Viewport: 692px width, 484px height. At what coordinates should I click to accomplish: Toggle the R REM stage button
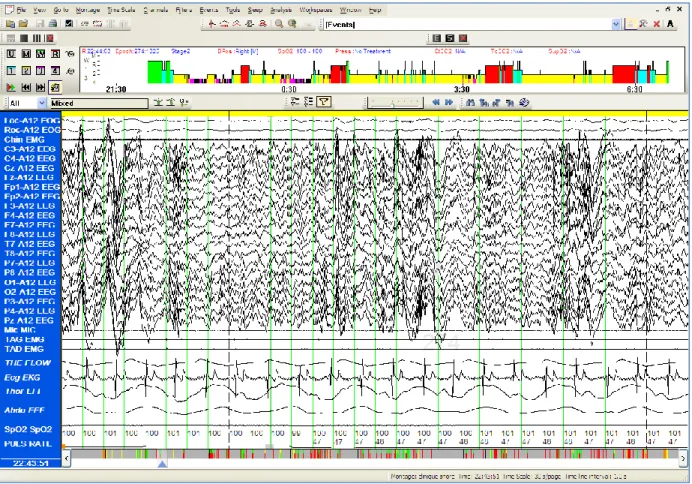(55, 54)
